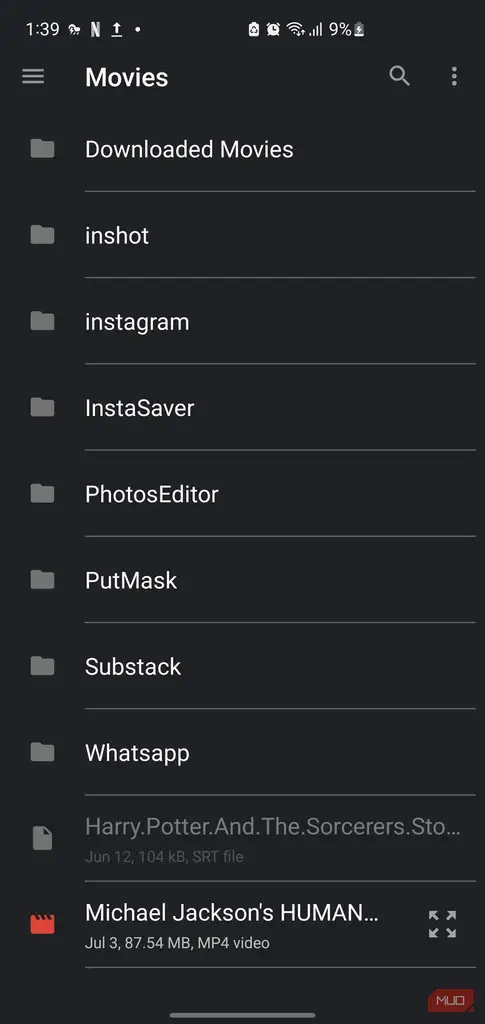Click the expand preview icon on Michael Jackson video
The image size is (485, 1024).
click(x=443, y=924)
